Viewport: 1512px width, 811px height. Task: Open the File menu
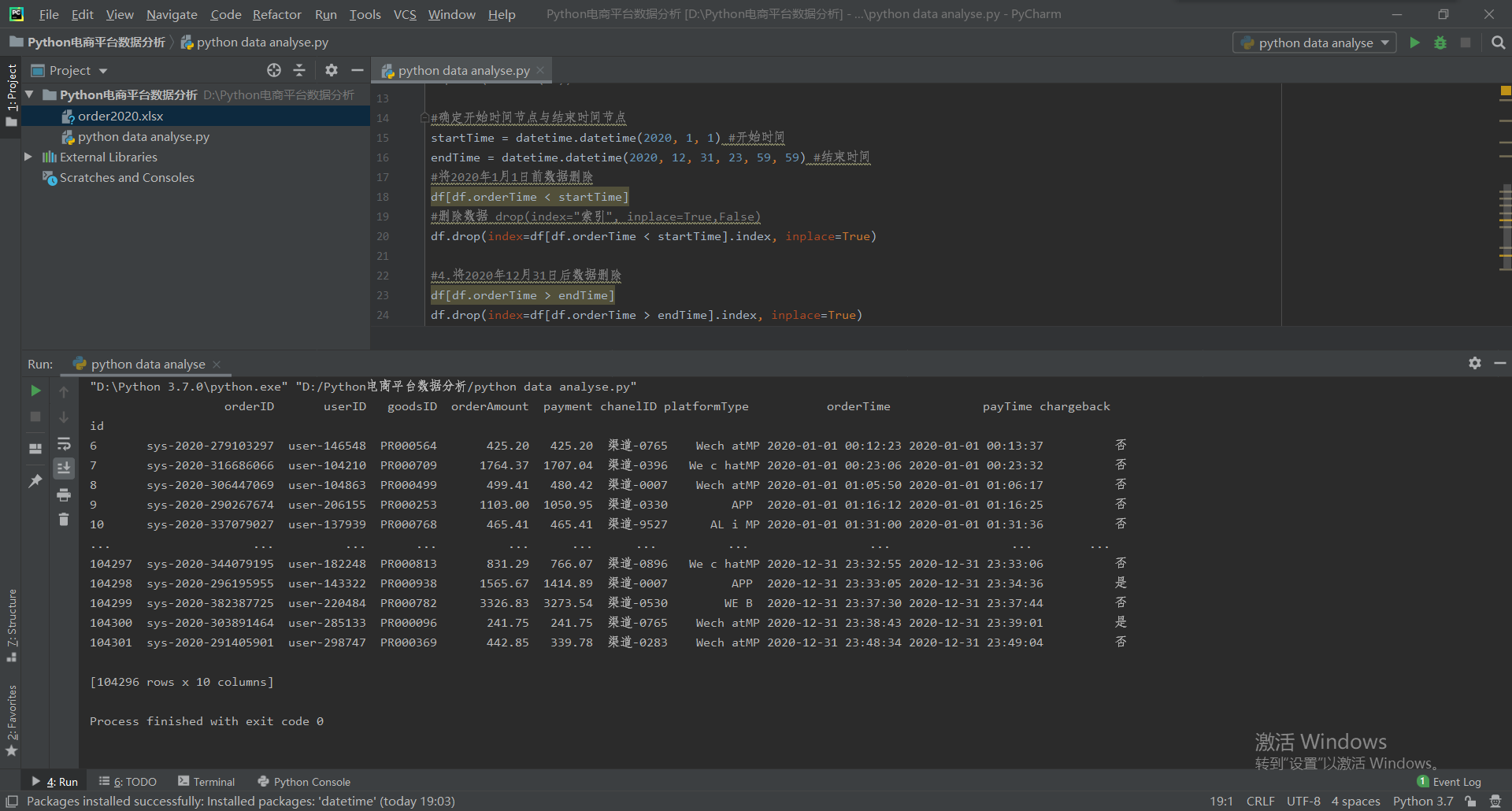point(49,14)
